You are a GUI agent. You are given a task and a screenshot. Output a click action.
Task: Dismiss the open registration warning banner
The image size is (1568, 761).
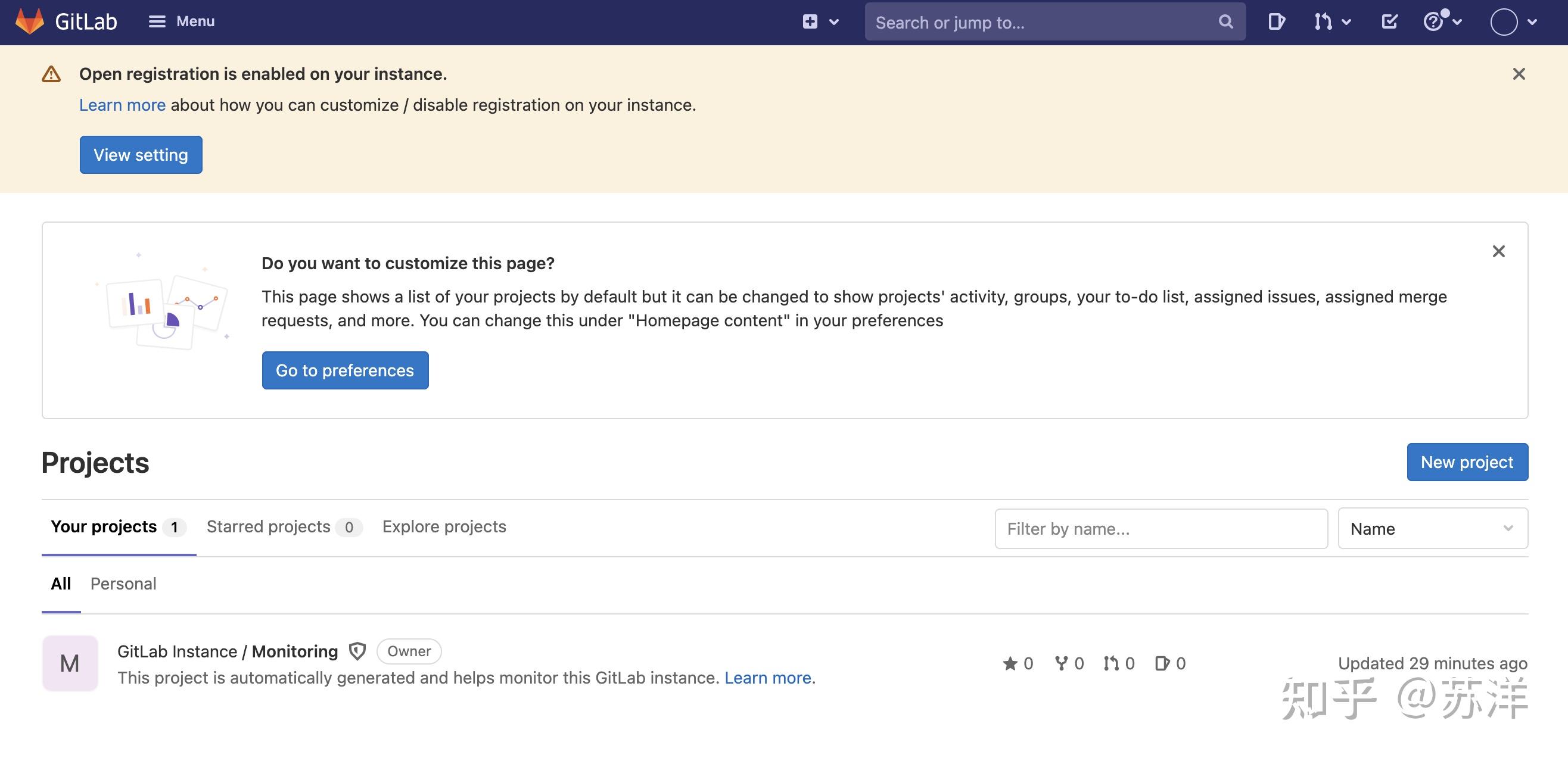tap(1519, 74)
